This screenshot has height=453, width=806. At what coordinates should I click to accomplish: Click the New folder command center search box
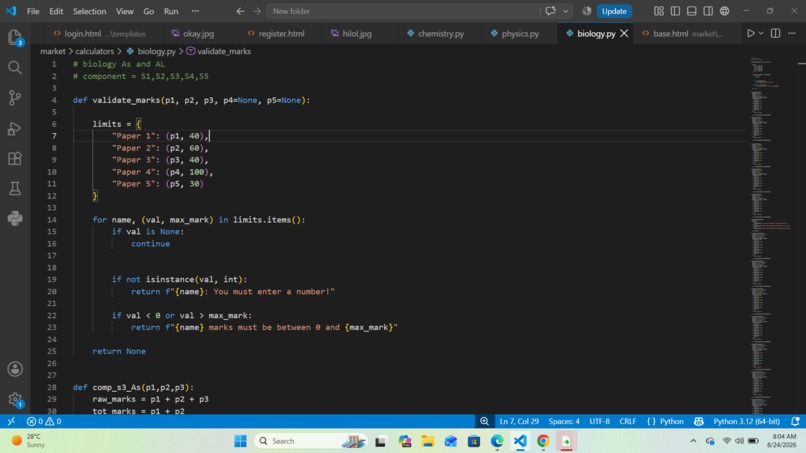(x=404, y=11)
